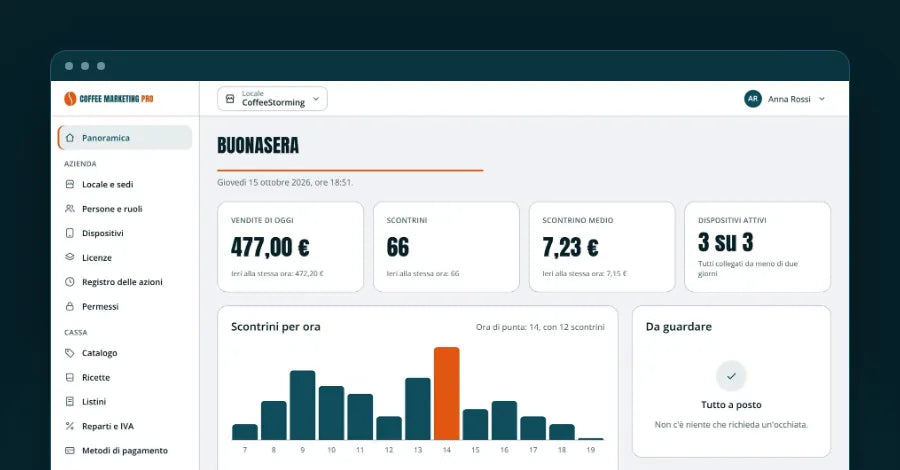
Task: Click the orange bar for hour 14
Action: (447, 394)
